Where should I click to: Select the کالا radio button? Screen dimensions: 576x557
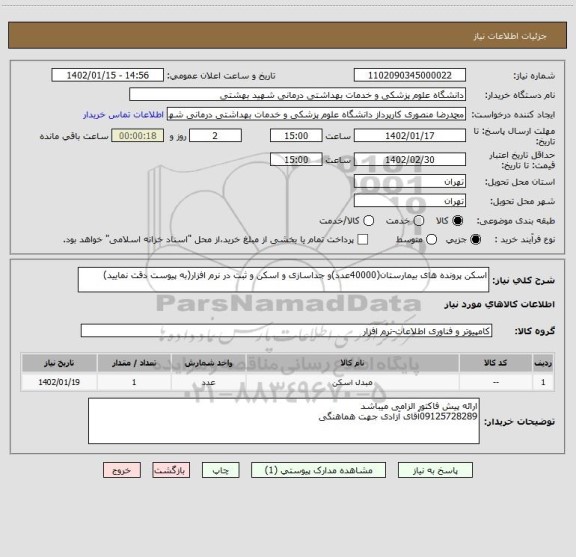click(458, 221)
